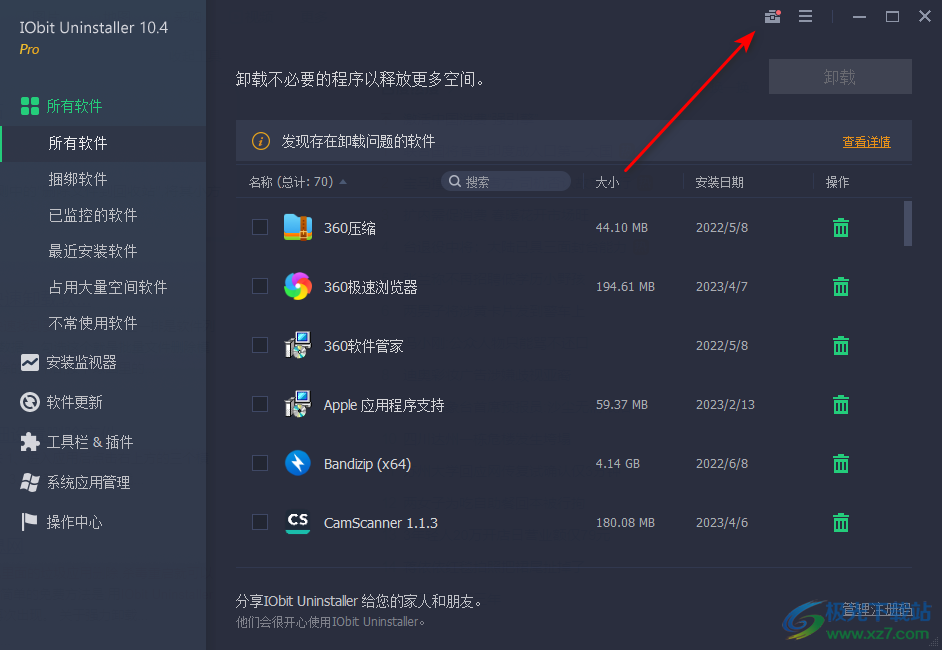The height and width of the screenshot is (650, 942).
Task: Click the 所有软件 grid icon
Action: tap(29, 106)
